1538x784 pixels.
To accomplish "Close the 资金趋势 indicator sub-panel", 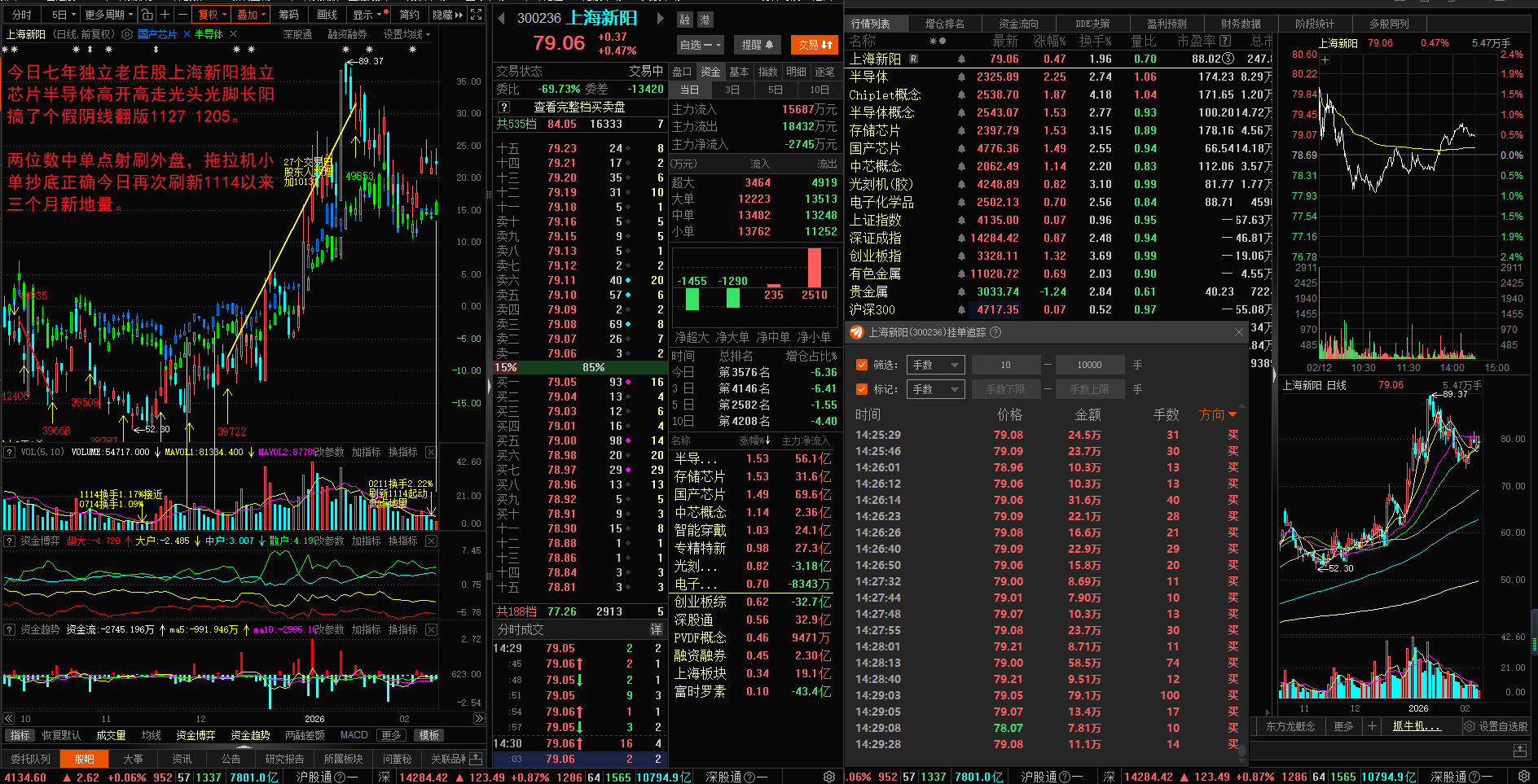I will coord(431,629).
